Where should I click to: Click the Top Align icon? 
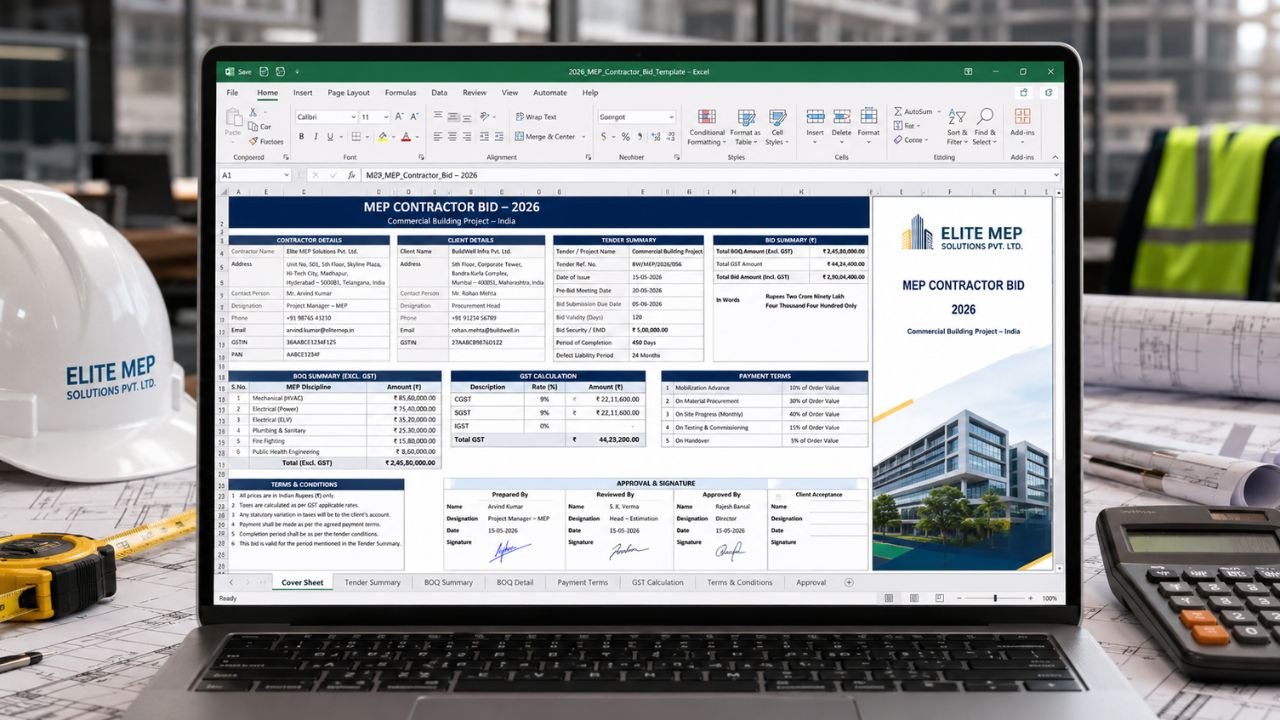point(437,115)
